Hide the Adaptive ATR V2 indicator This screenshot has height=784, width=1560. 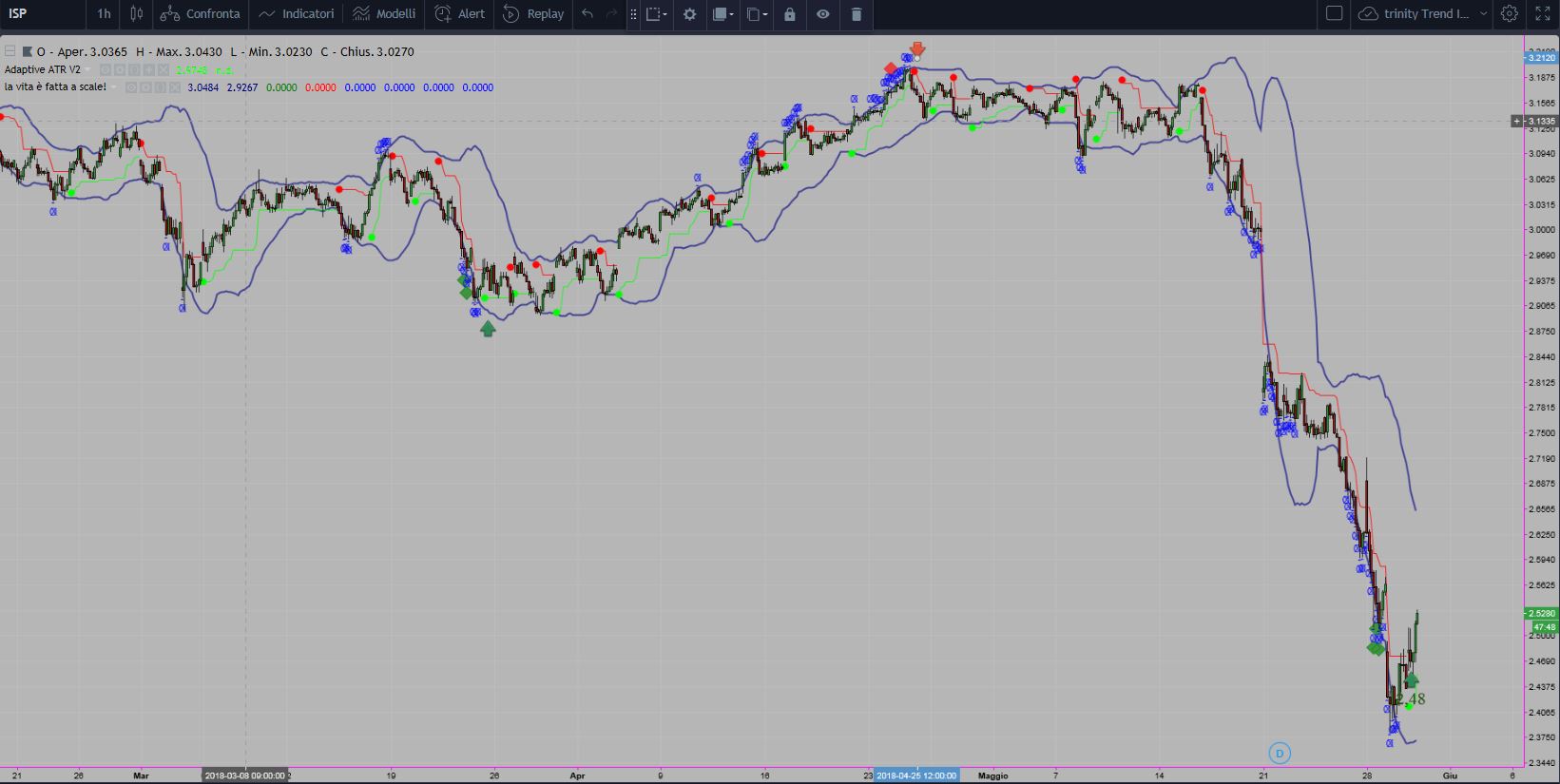[106, 69]
